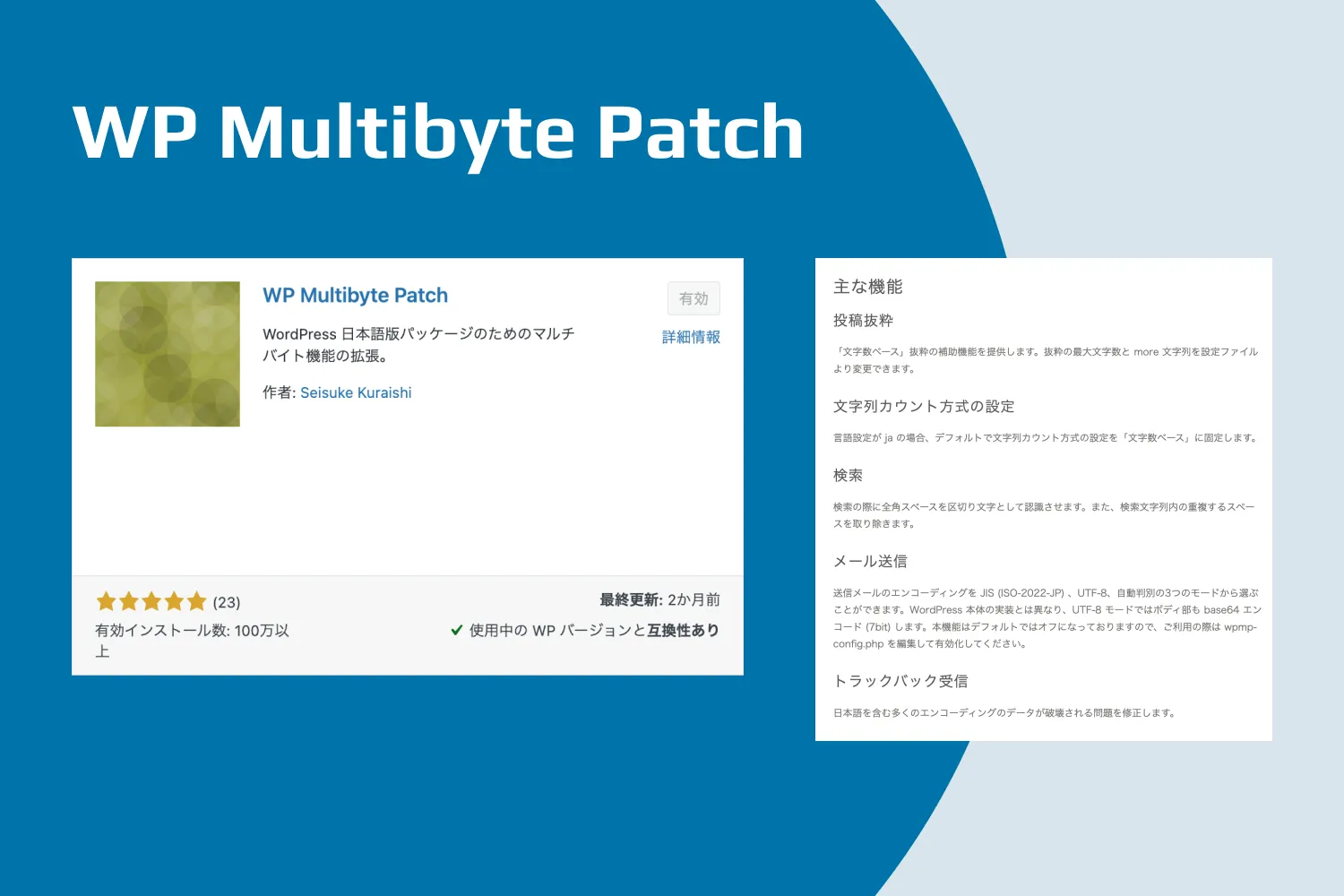Click the メール送信 section heading
This screenshot has height=896, width=1344.
(x=870, y=562)
